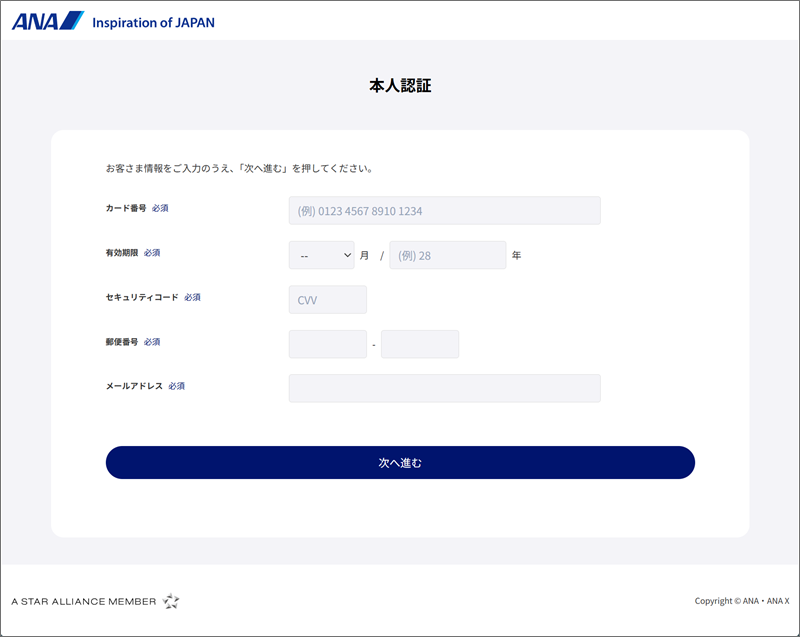800x637 pixels.
Task: Click the ANA logo in header
Action: (x=47, y=21)
